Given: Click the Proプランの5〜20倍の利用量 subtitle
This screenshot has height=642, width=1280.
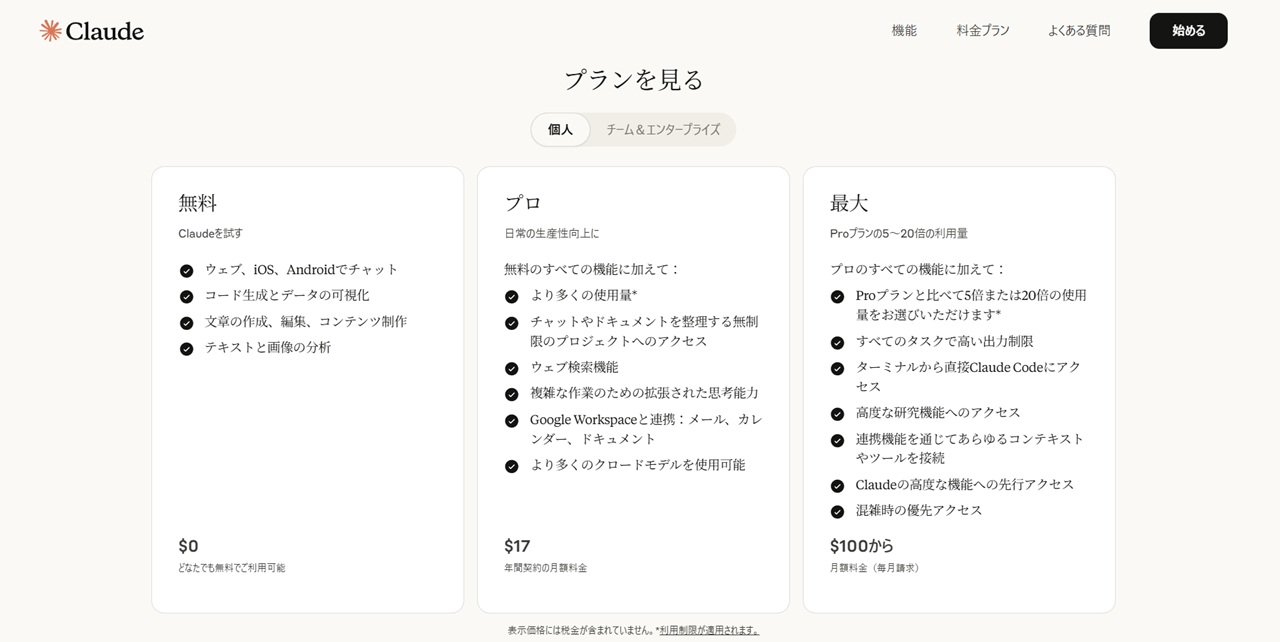Looking at the screenshot, I should coord(899,233).
